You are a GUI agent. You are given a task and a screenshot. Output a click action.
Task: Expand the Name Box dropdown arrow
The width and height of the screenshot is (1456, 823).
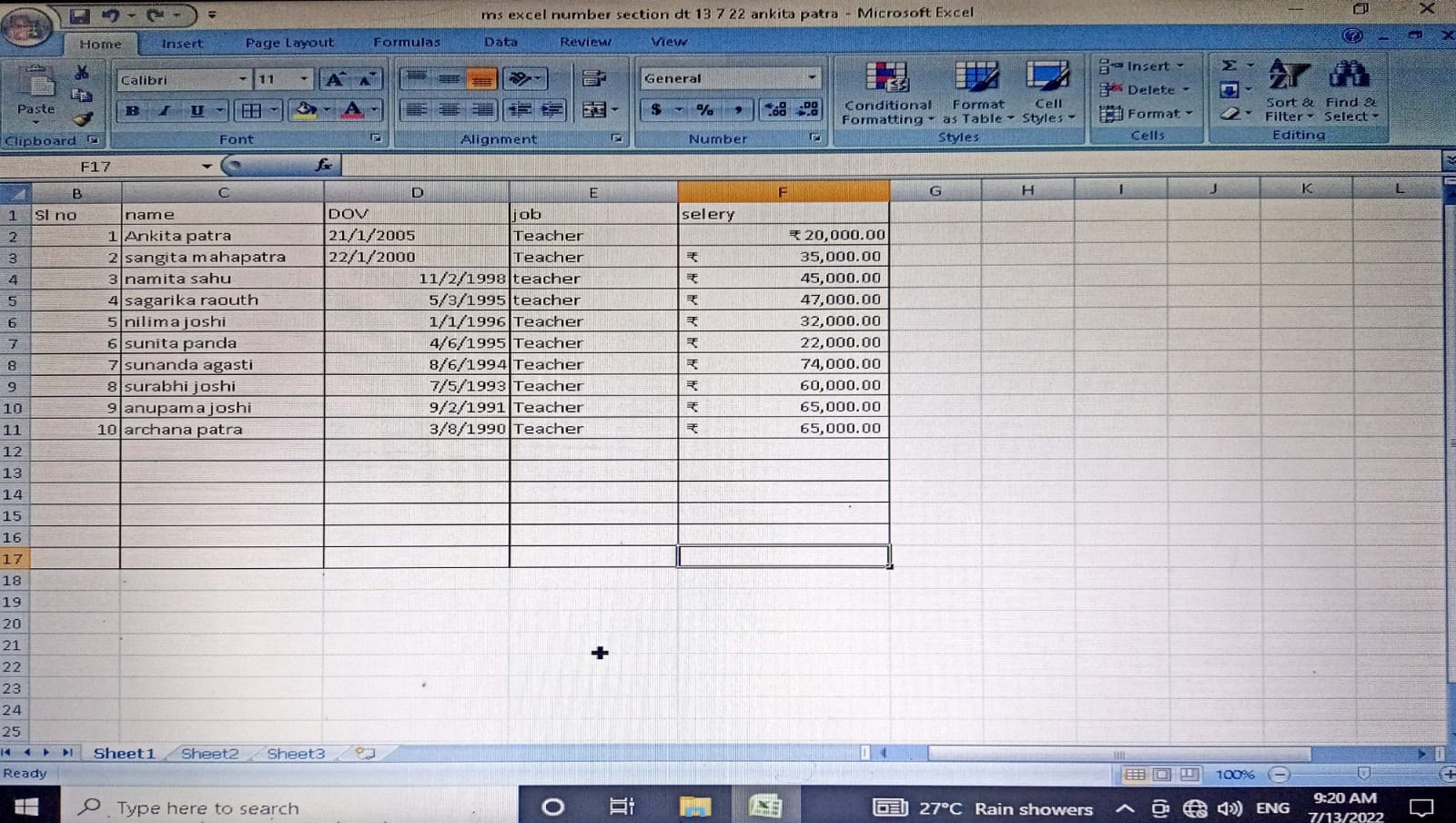coord(207,166)
